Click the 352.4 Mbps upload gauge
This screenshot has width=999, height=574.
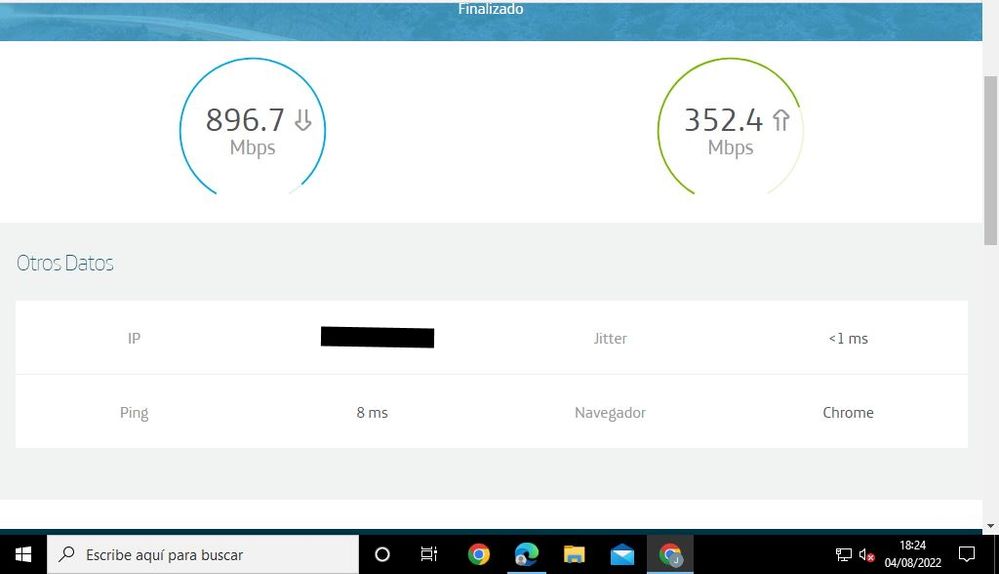(x=730, y=128)
